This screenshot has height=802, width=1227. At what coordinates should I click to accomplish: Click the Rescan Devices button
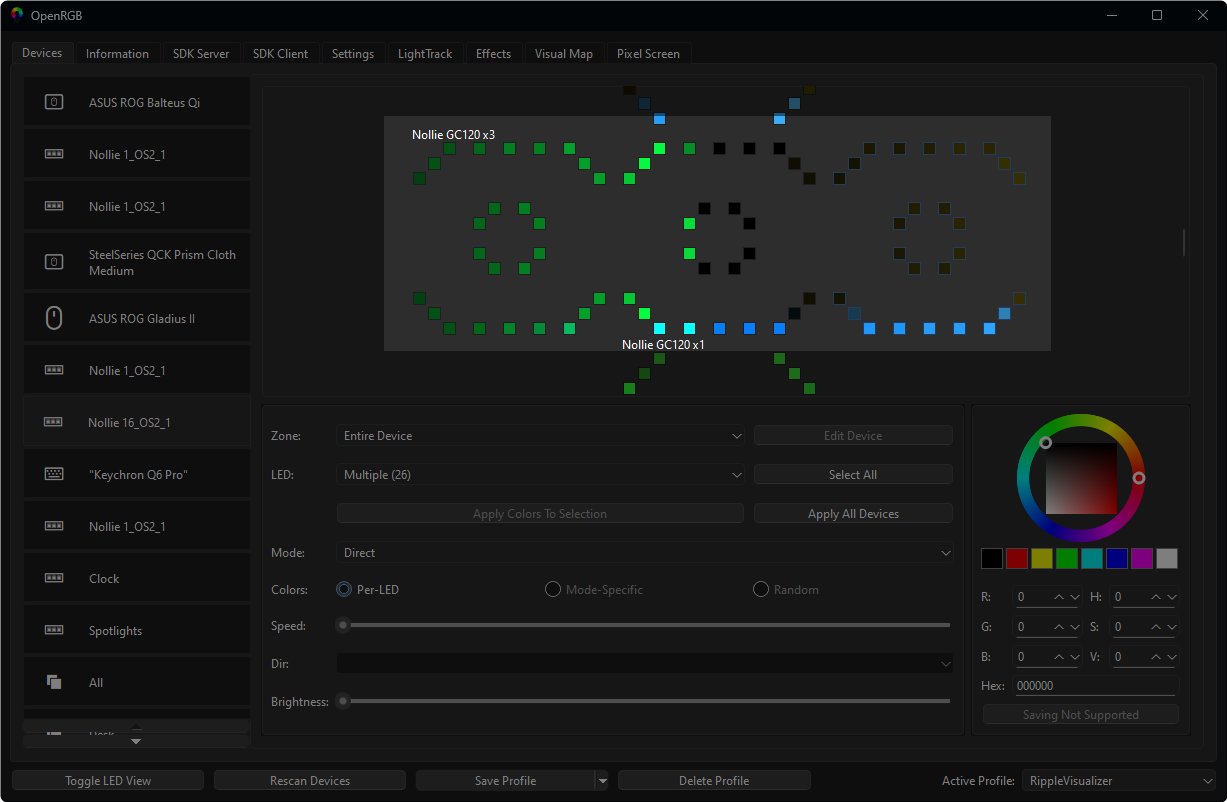[310, 781]
